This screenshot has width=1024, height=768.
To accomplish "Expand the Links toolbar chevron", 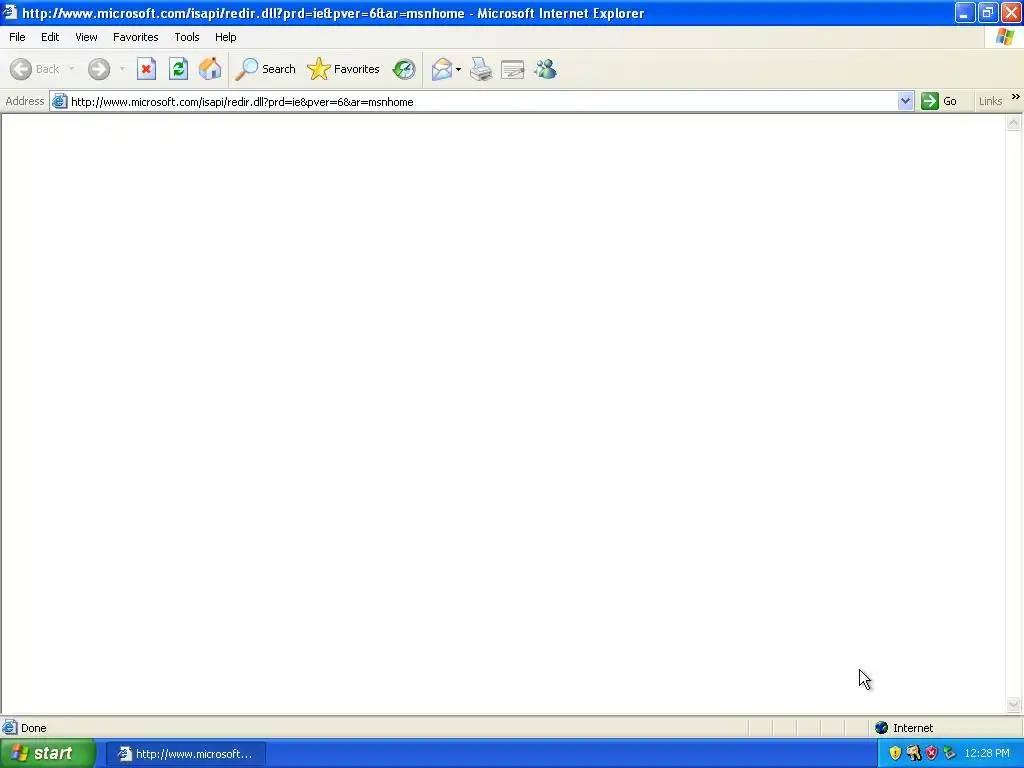I will [x=1016, y=97].
